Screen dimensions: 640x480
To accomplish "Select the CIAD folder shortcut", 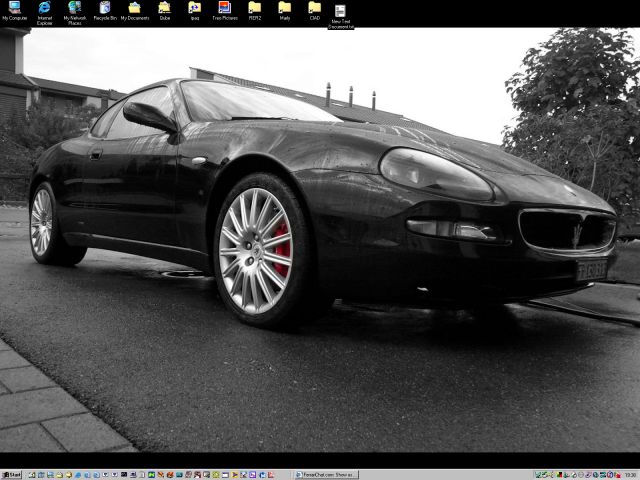I will click(x=314, y=11).
